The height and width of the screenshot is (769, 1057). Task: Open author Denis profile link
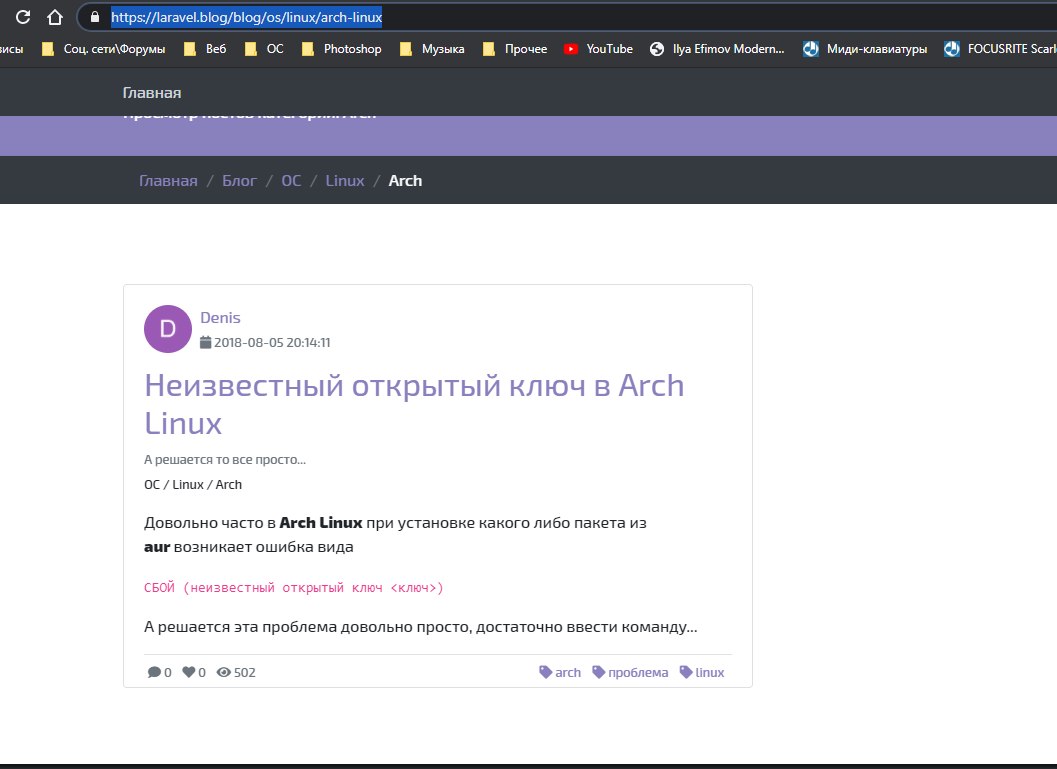(x=220, y=317)
